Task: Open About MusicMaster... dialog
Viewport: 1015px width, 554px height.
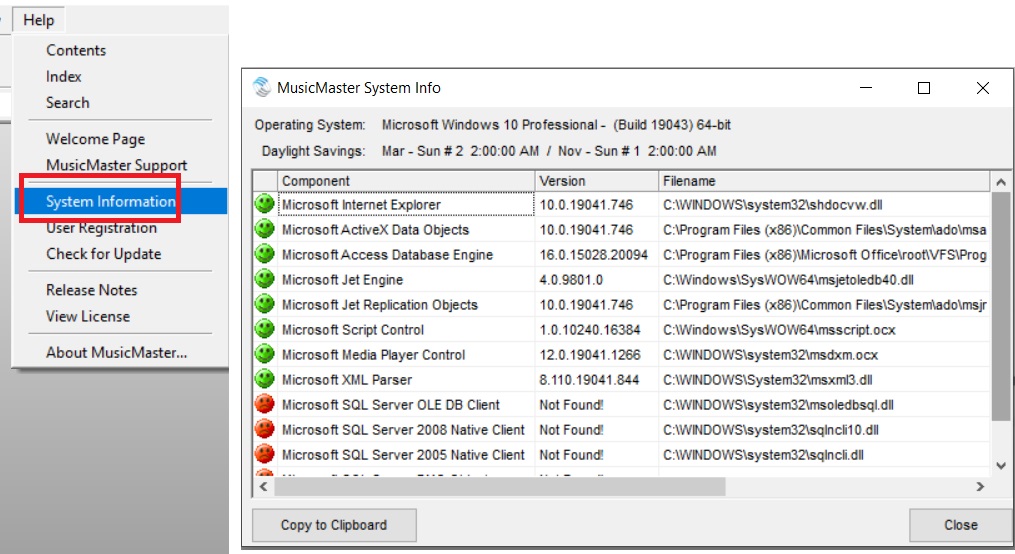Action: pos(117,352)
